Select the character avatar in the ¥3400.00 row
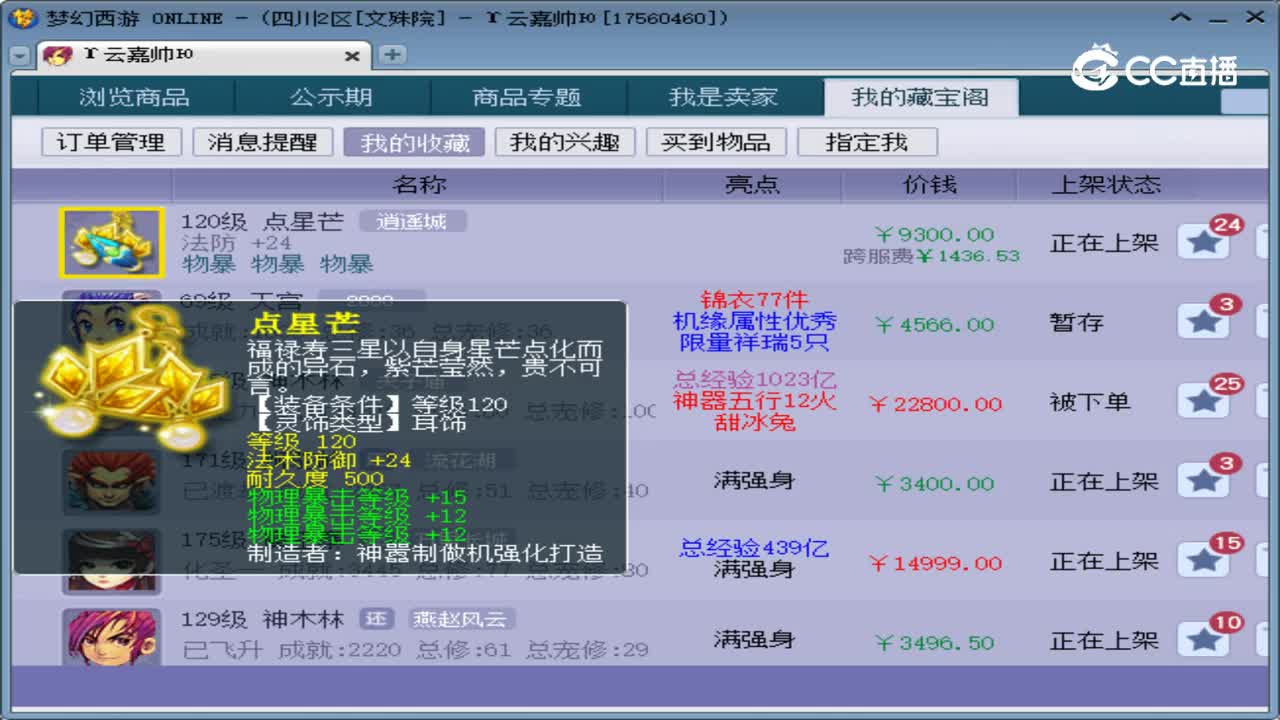This screenshot has height=720, width=1280. pyautogui.click(x=111, y=481)
